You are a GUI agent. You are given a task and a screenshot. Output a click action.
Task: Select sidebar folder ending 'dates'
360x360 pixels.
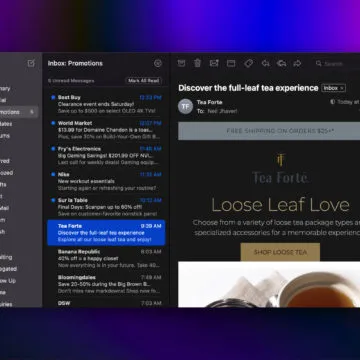(6, 124)
